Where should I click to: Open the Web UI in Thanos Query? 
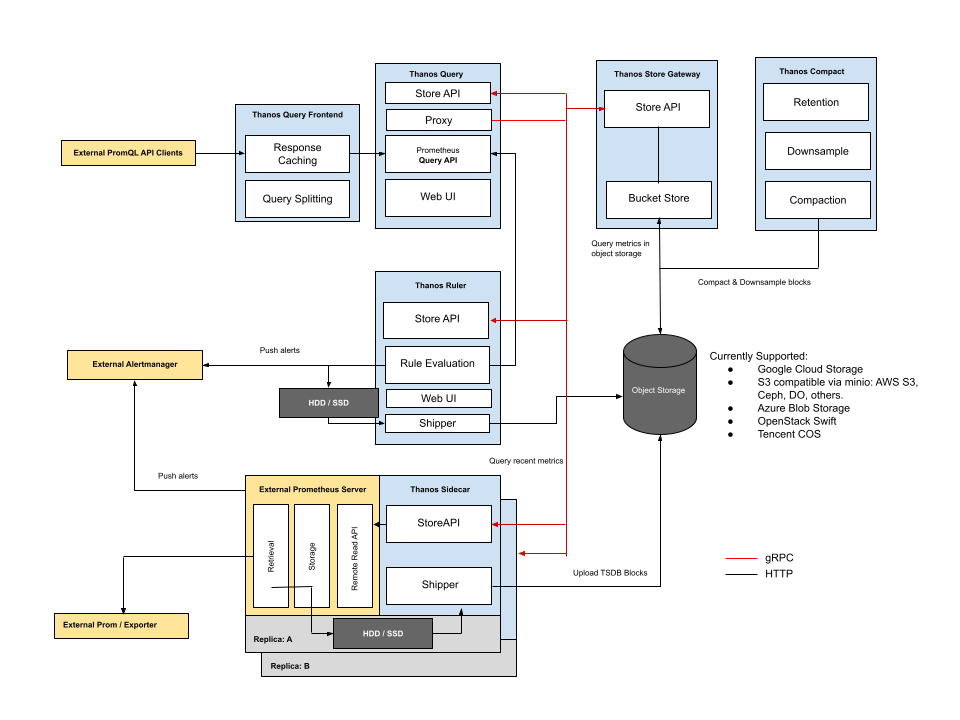point(437,197)
